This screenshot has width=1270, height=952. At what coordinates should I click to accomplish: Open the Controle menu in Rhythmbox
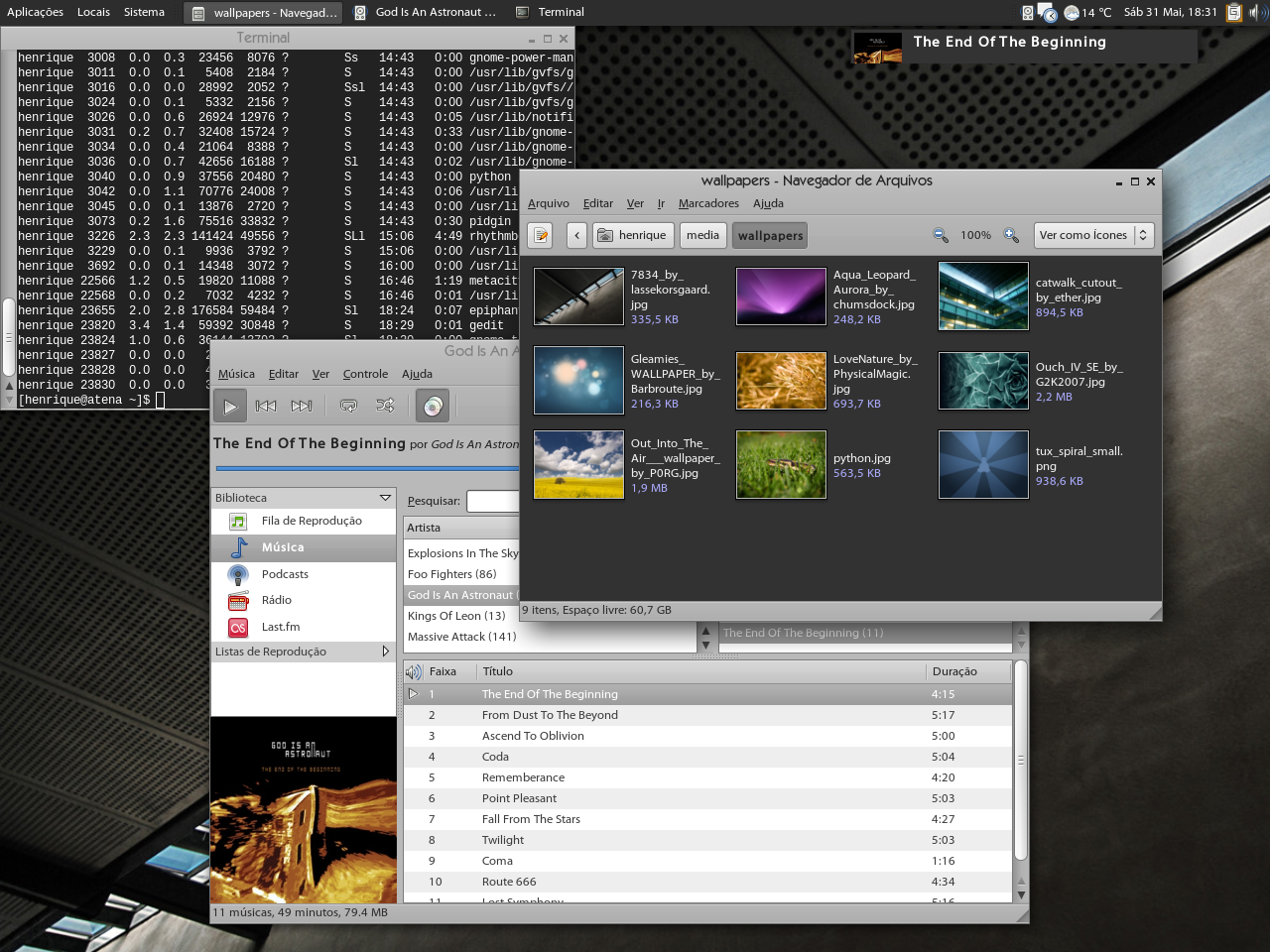coord(365,374)
